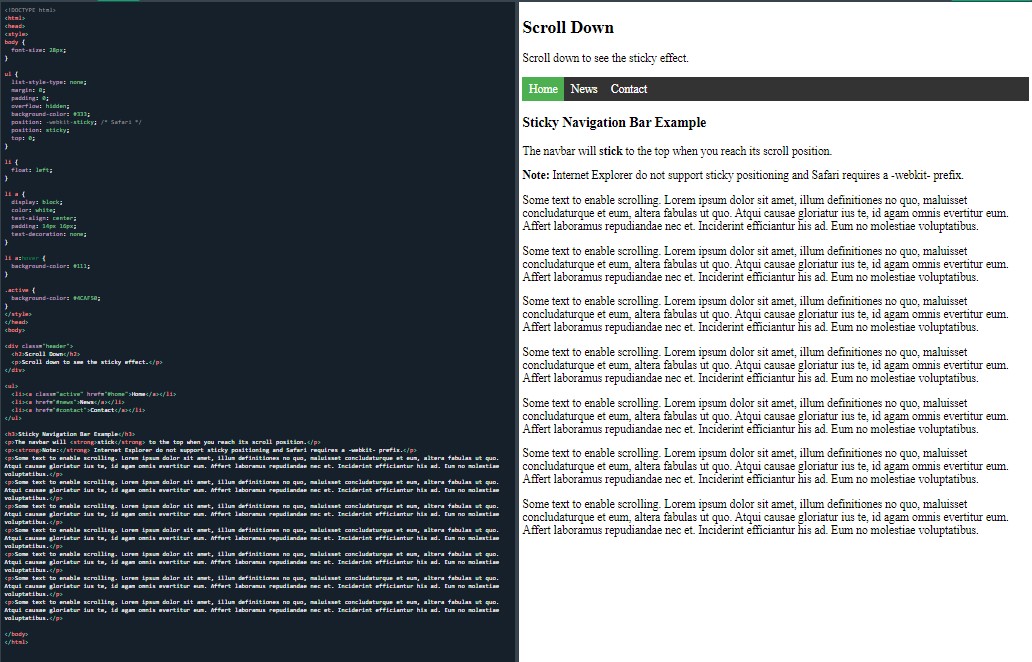Place cursor on the <!DOCTYPE html> code line
Image resolution: width=1032 pixels, height=662 pixels.
pyautogui.click(x=30, y=10)
